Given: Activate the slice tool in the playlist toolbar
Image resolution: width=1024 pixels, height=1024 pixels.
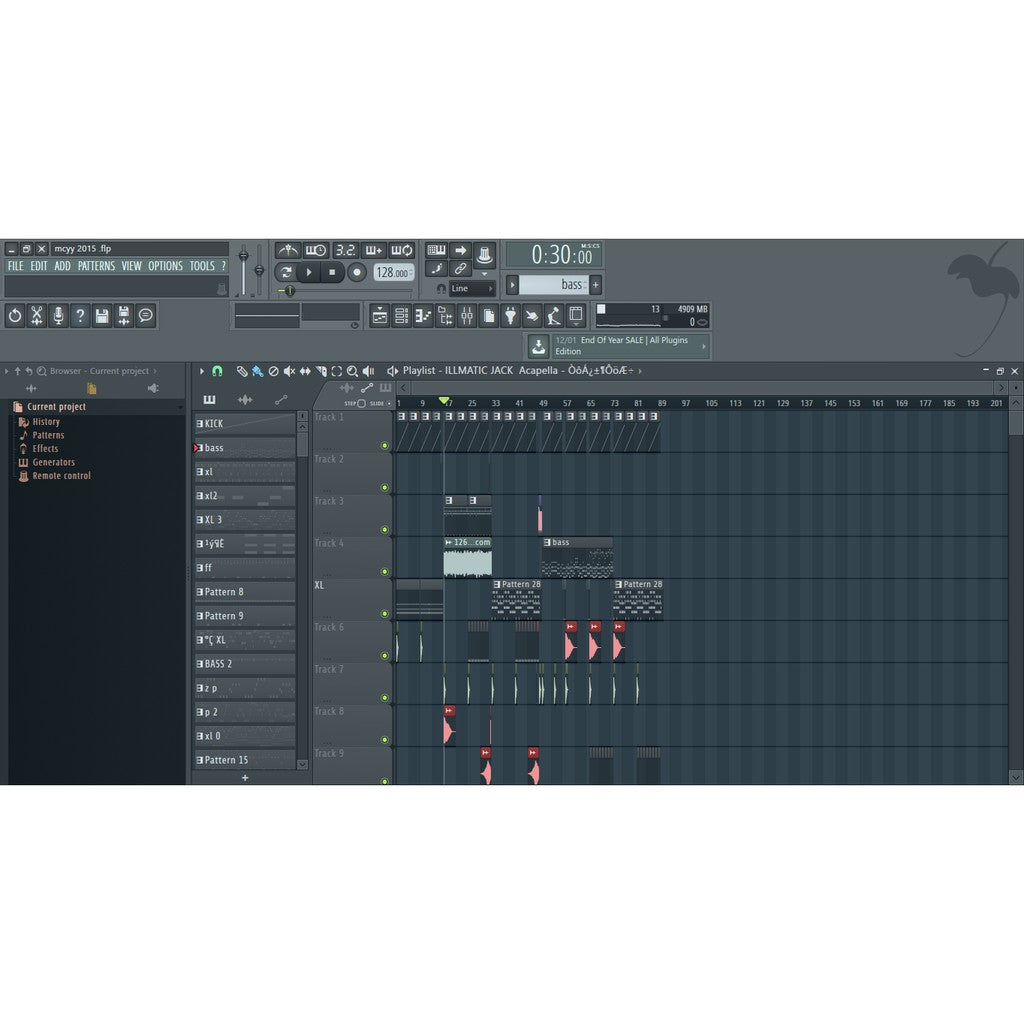Looking at the screenshot, I should [x=320, y=370].
